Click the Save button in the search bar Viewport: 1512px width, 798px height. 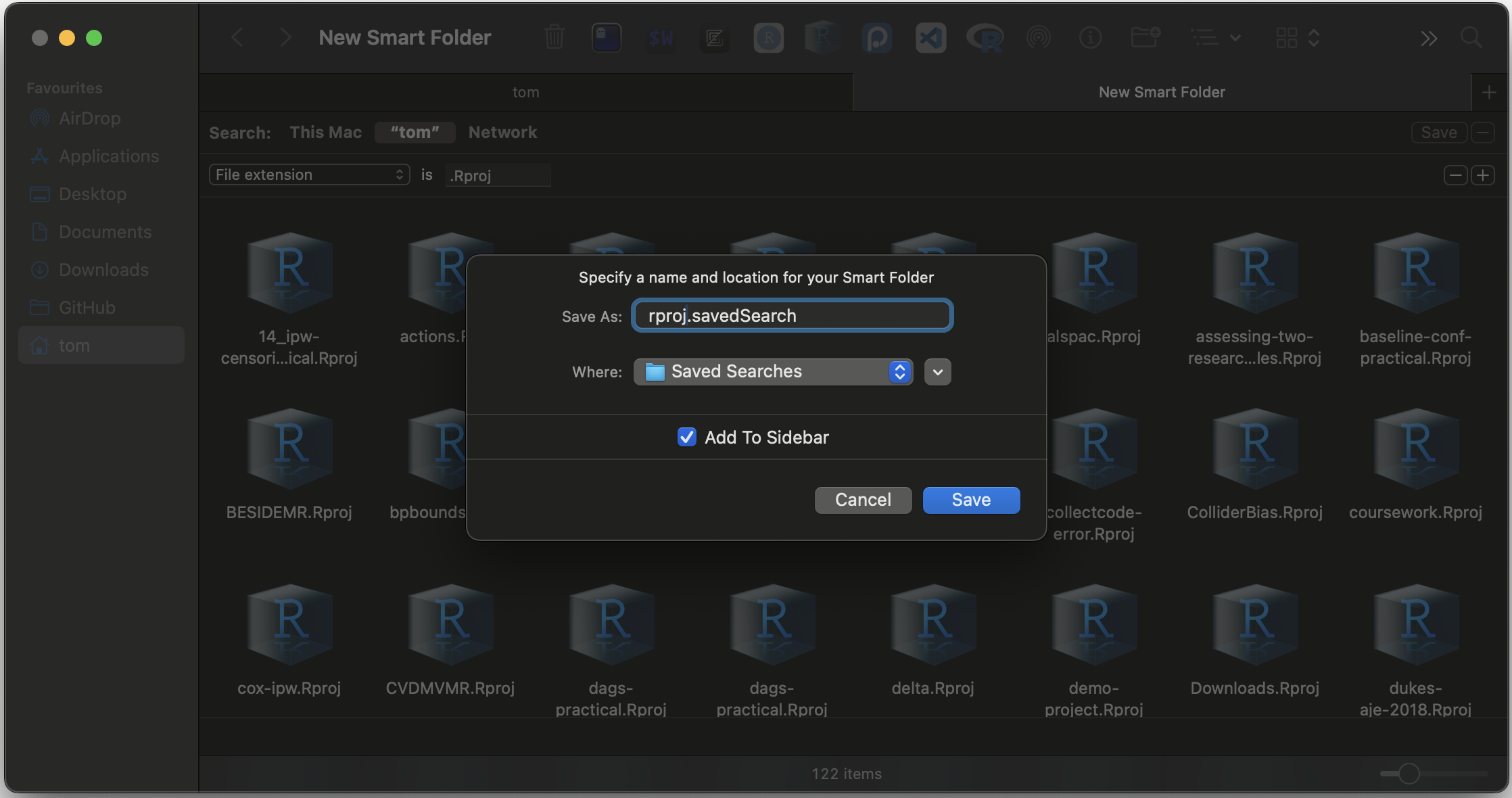pos(1439,133)
